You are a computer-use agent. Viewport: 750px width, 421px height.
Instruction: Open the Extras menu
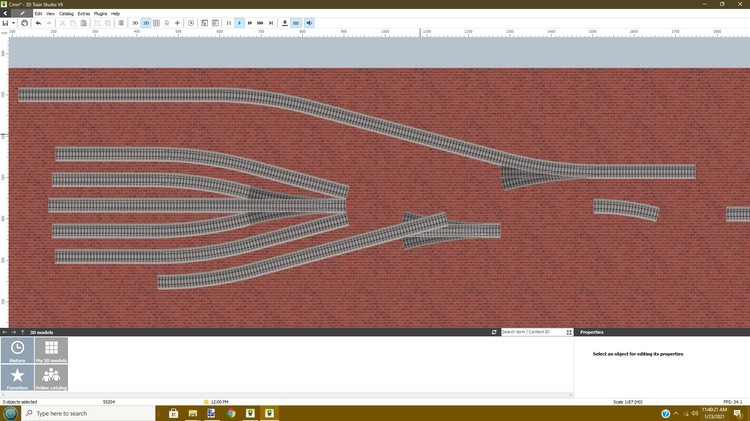84,13
